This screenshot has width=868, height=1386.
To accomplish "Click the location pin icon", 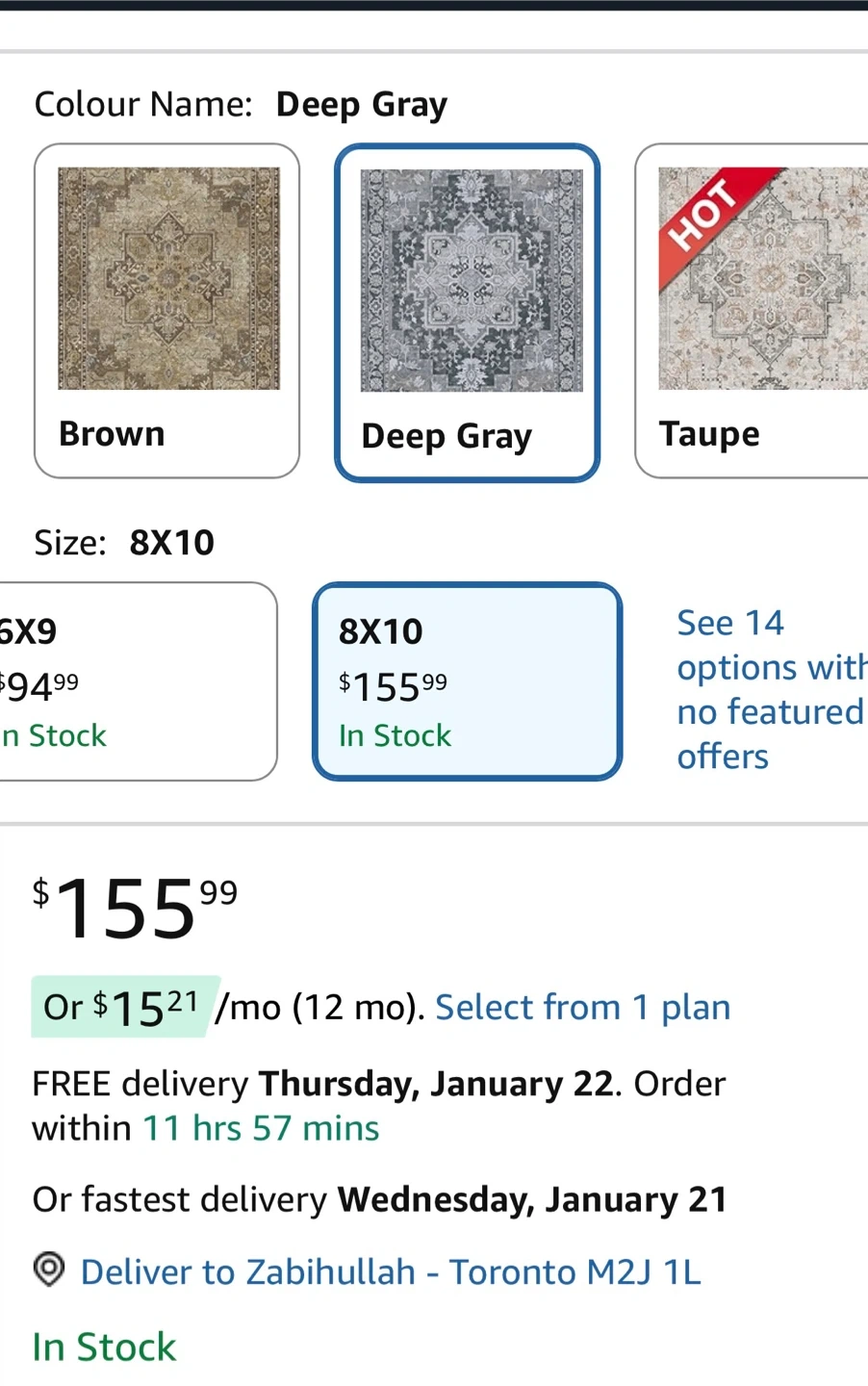I will 49,1270.
